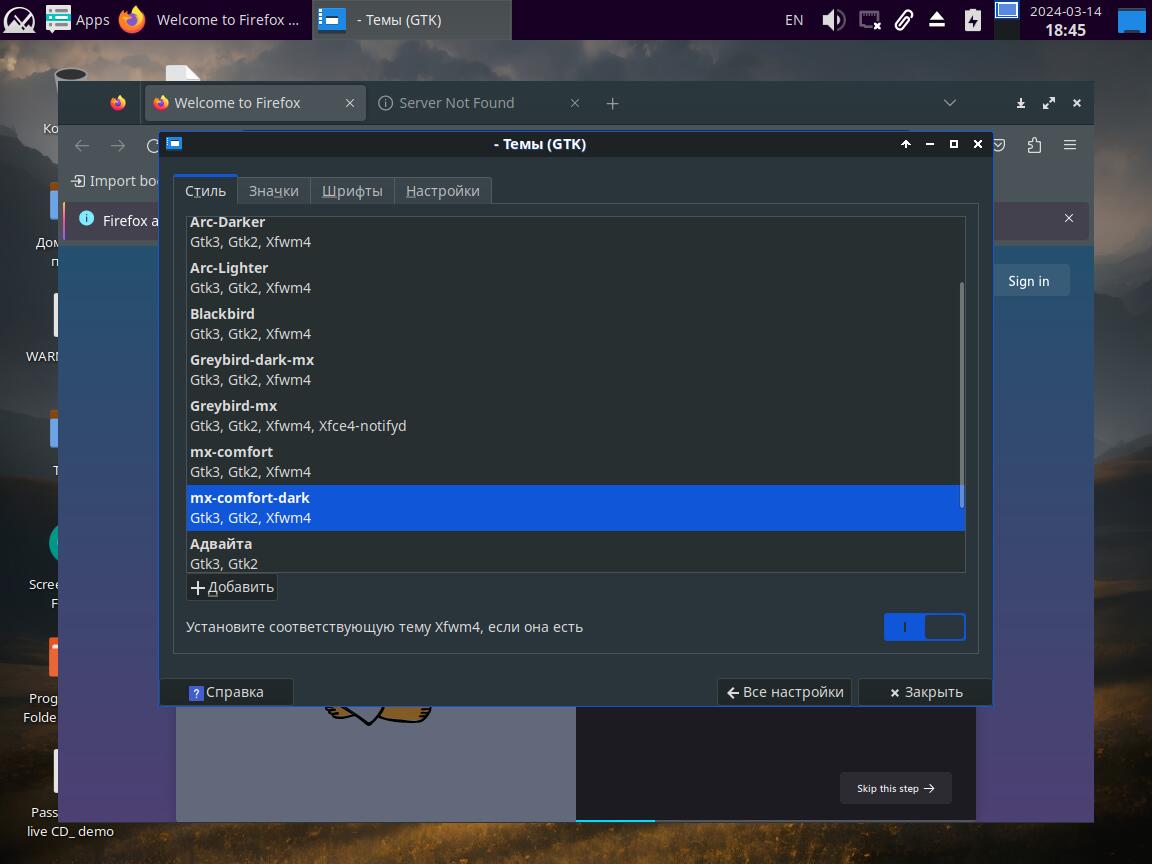Viewport: 1152px width, 864px height.
Task: Open Справка help button
Action: pyautogui.click(x=226, y=692)
